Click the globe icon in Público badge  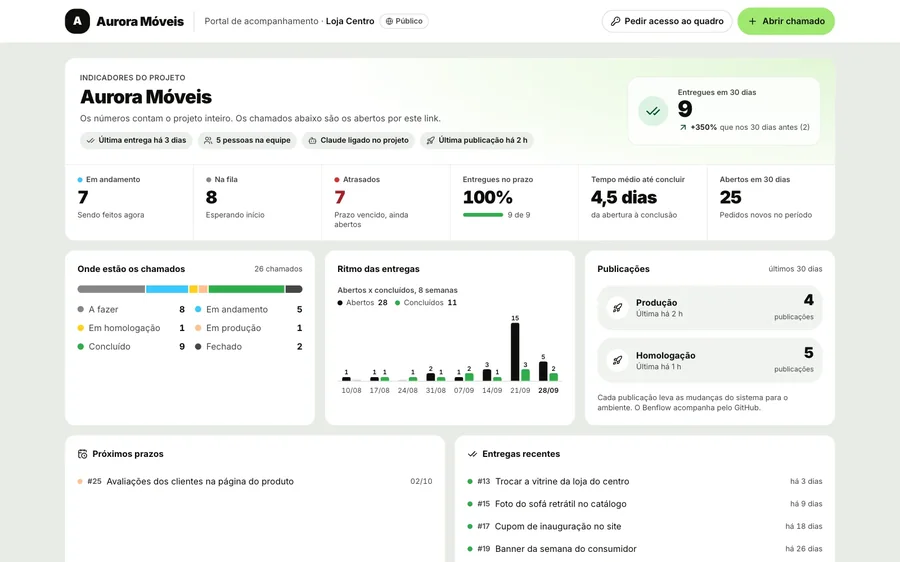coord(389,21)
